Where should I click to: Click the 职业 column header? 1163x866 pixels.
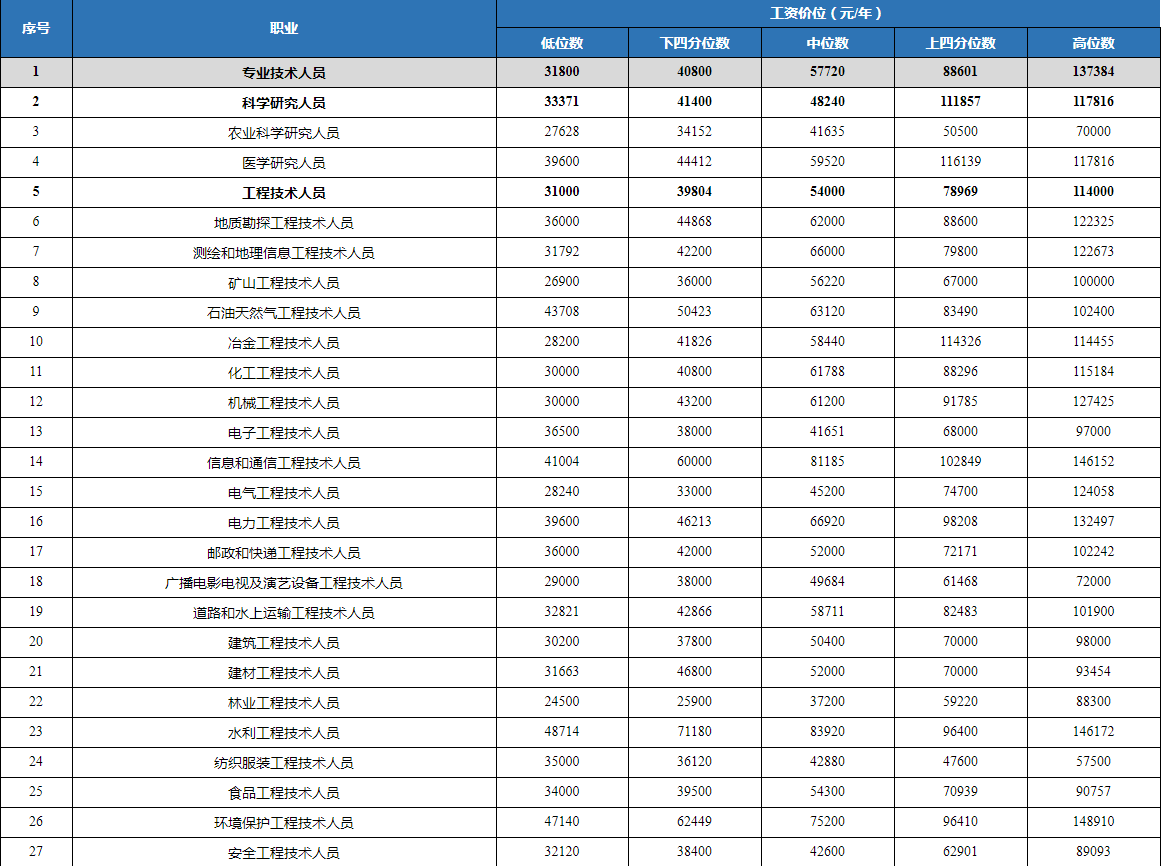coord(284,28)
